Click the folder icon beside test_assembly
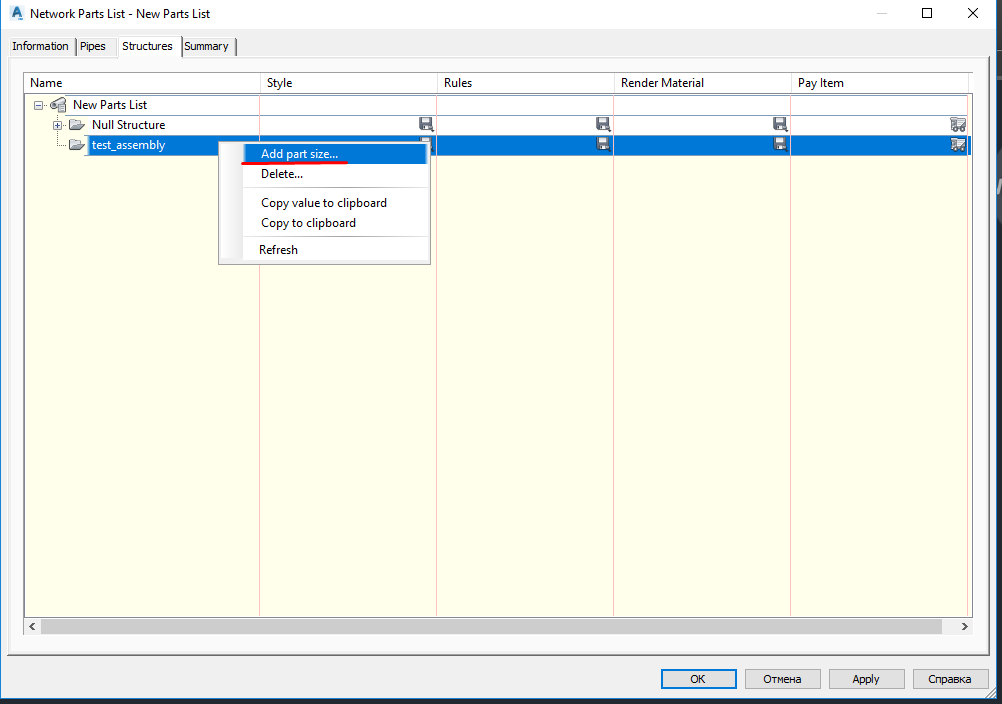The height and width of the screenshot is (704, 1002). 76,144
